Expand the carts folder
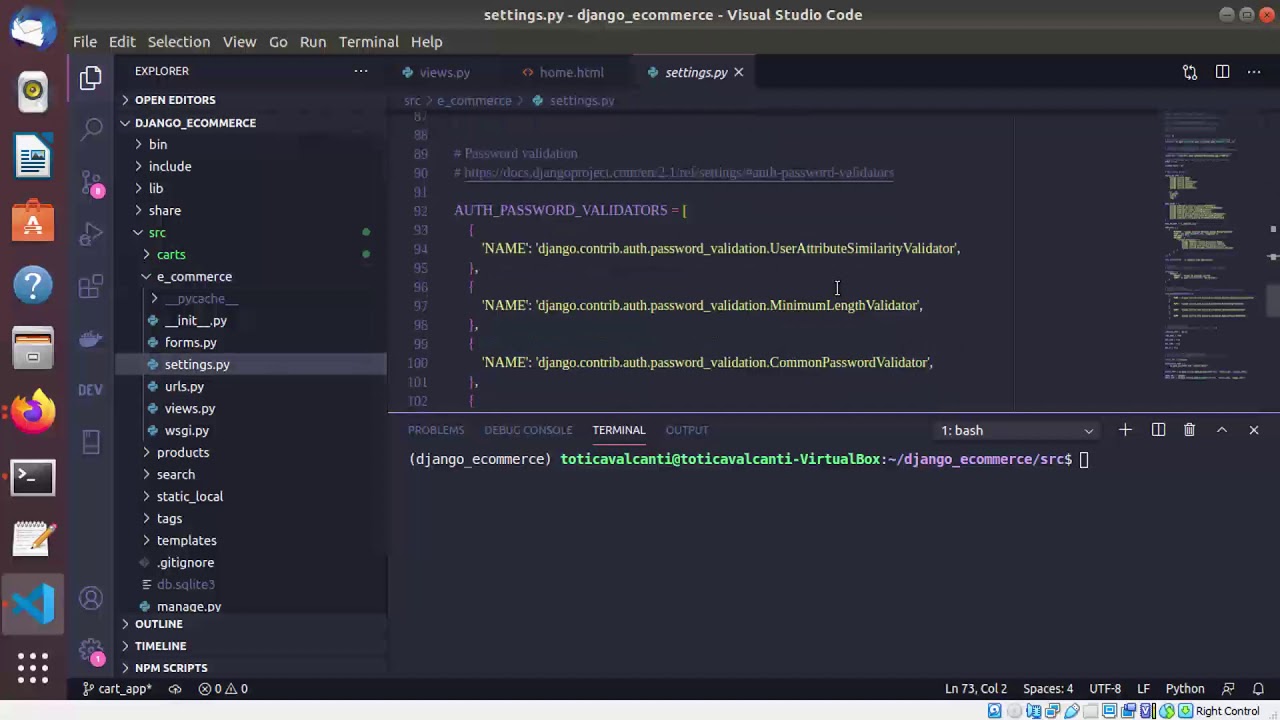Image resolution: width=1280 pixels, height=720 pixels. (x=171, y=254)
